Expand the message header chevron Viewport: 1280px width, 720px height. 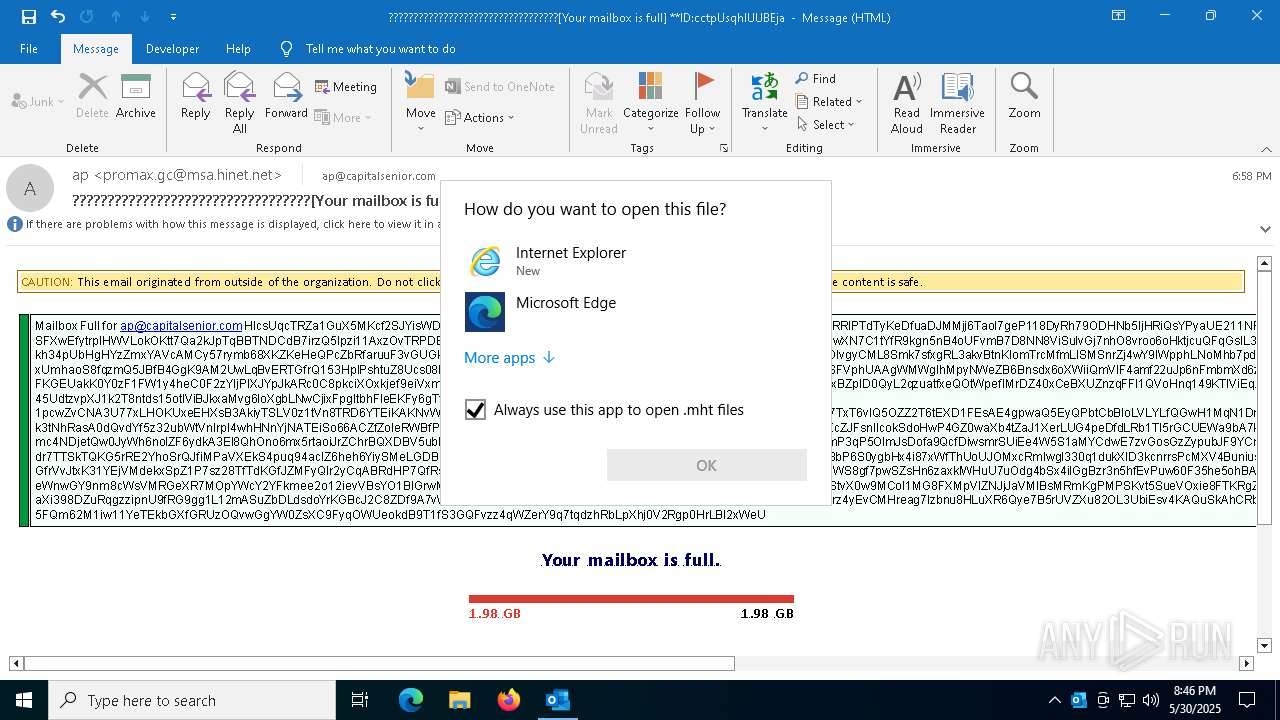pyautogui.click(x=1265, y=229)
